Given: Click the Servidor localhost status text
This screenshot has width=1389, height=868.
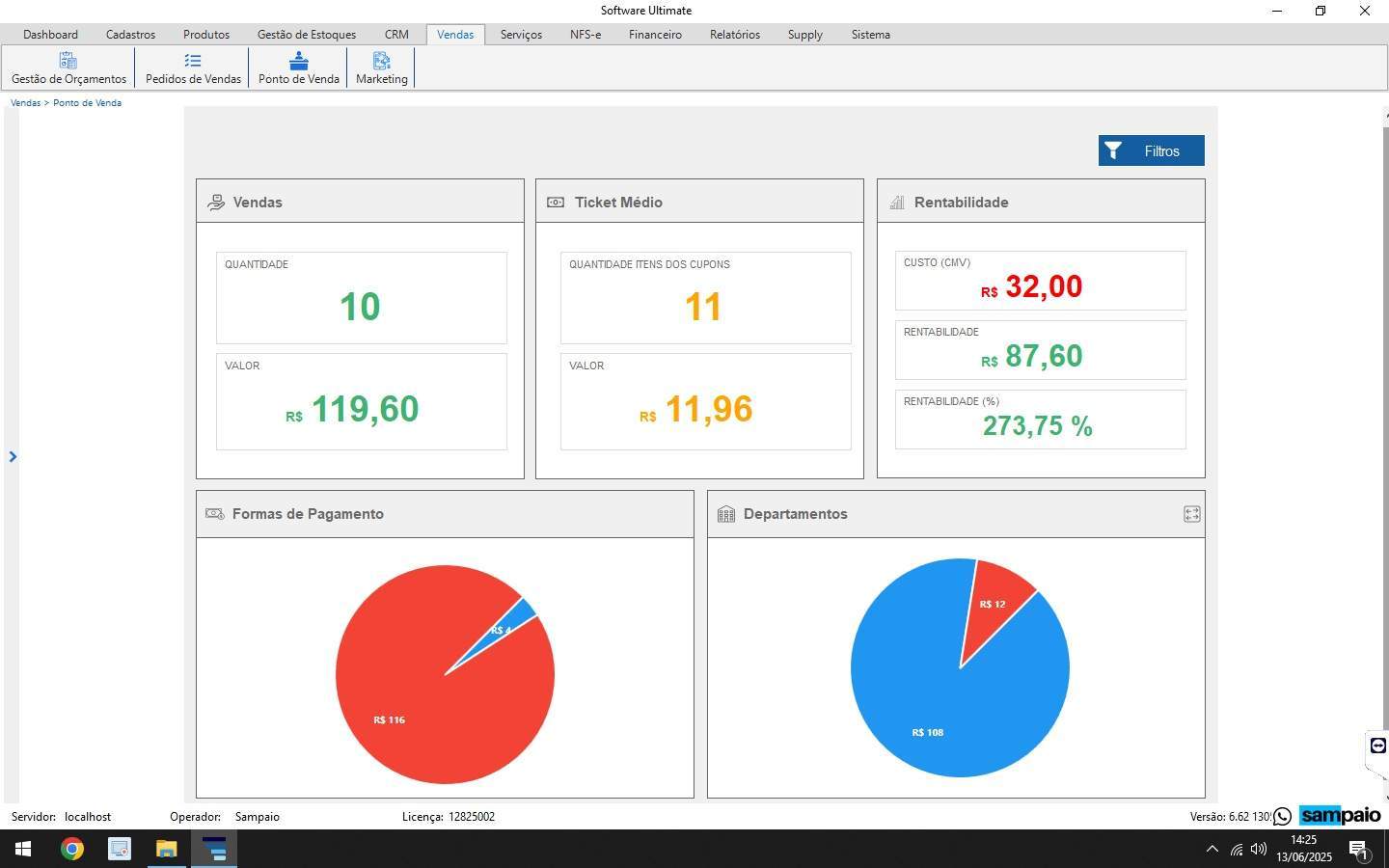Looking at the screenshot, I should click(x=61, y=817).
